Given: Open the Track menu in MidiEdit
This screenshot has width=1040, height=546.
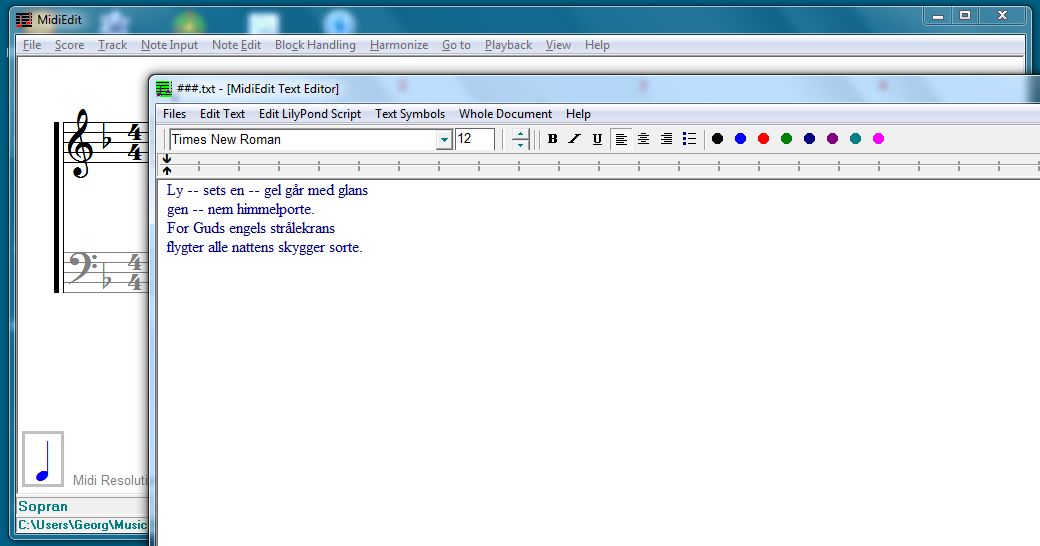Looking at the screenshot, I should point(112,45).
